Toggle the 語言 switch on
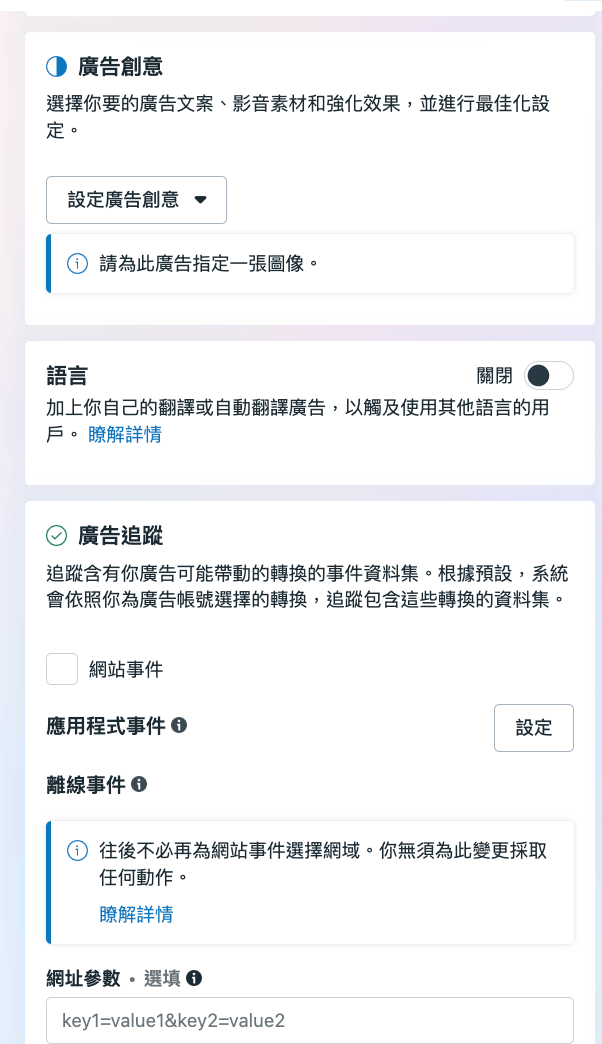The image size is (602, 1044). pyautogui.click(x=548, y=376)
